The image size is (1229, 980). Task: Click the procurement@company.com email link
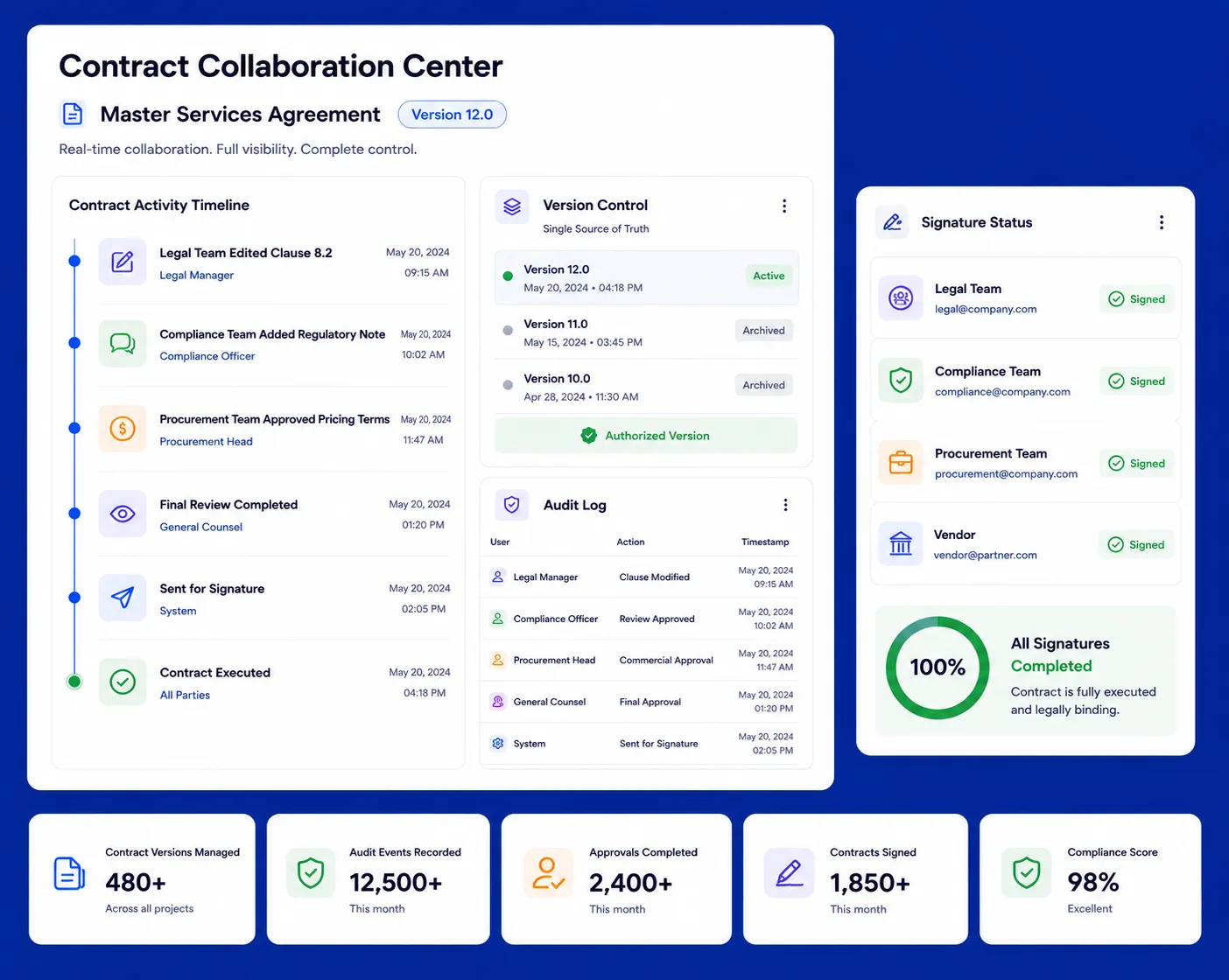pos(1007,474)
